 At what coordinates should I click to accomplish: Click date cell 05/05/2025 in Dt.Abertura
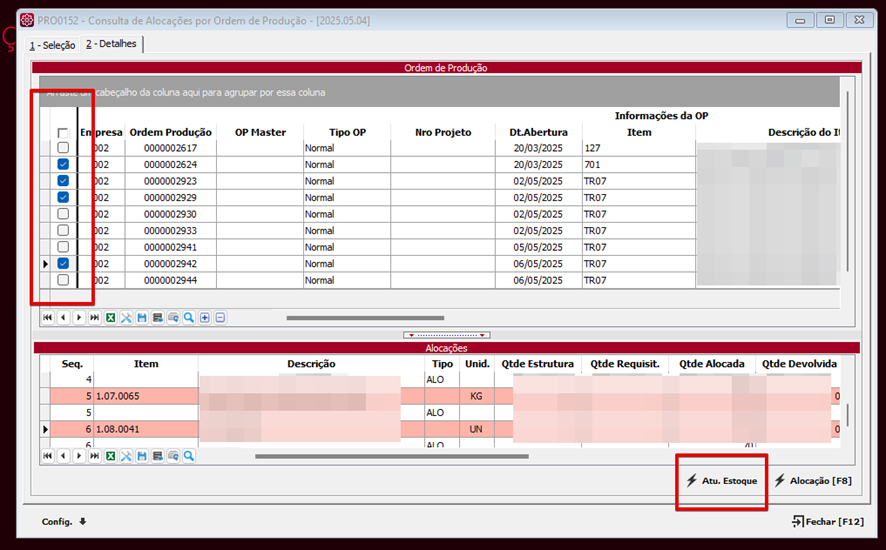538,247
